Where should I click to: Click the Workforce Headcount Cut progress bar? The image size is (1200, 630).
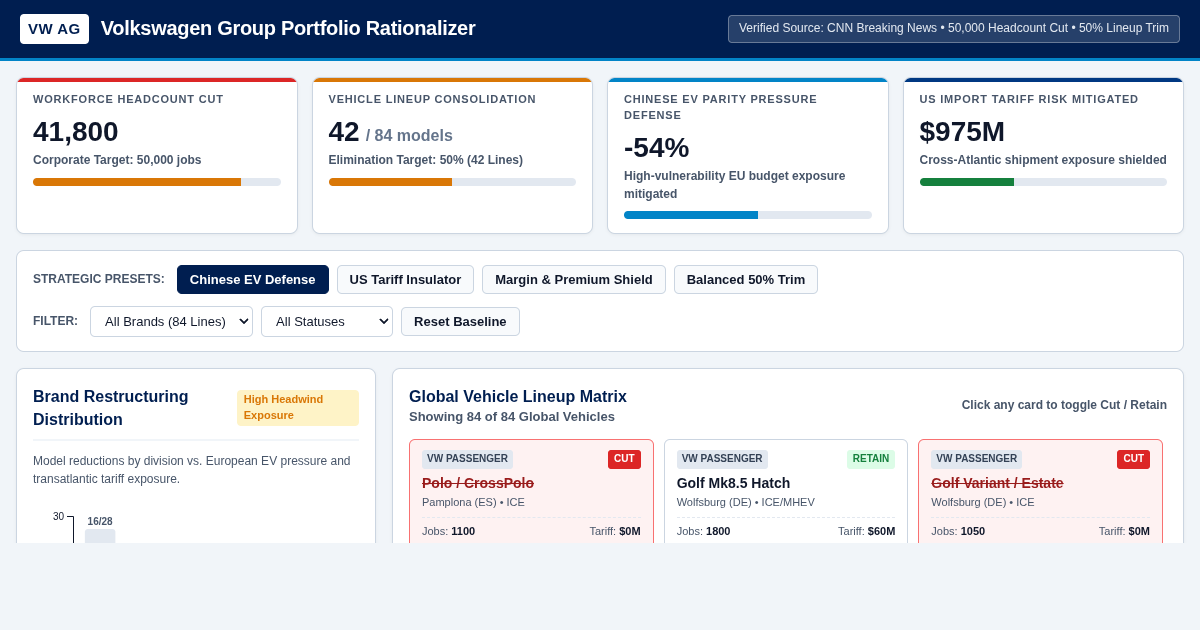(157, 182)
